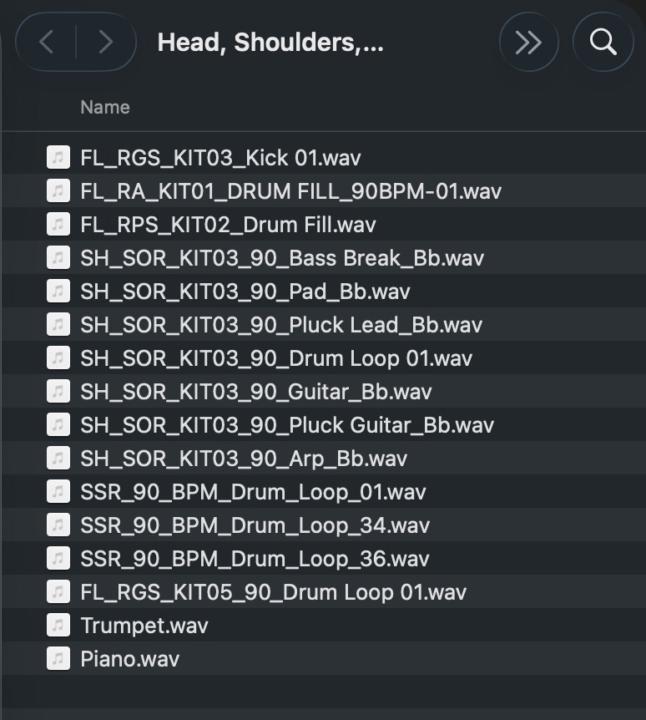646x720 pixels.
Task: Select FL_RA_KIT01_DRUM FILL_90BPM-01.wav file
Action: click(290, 191)
